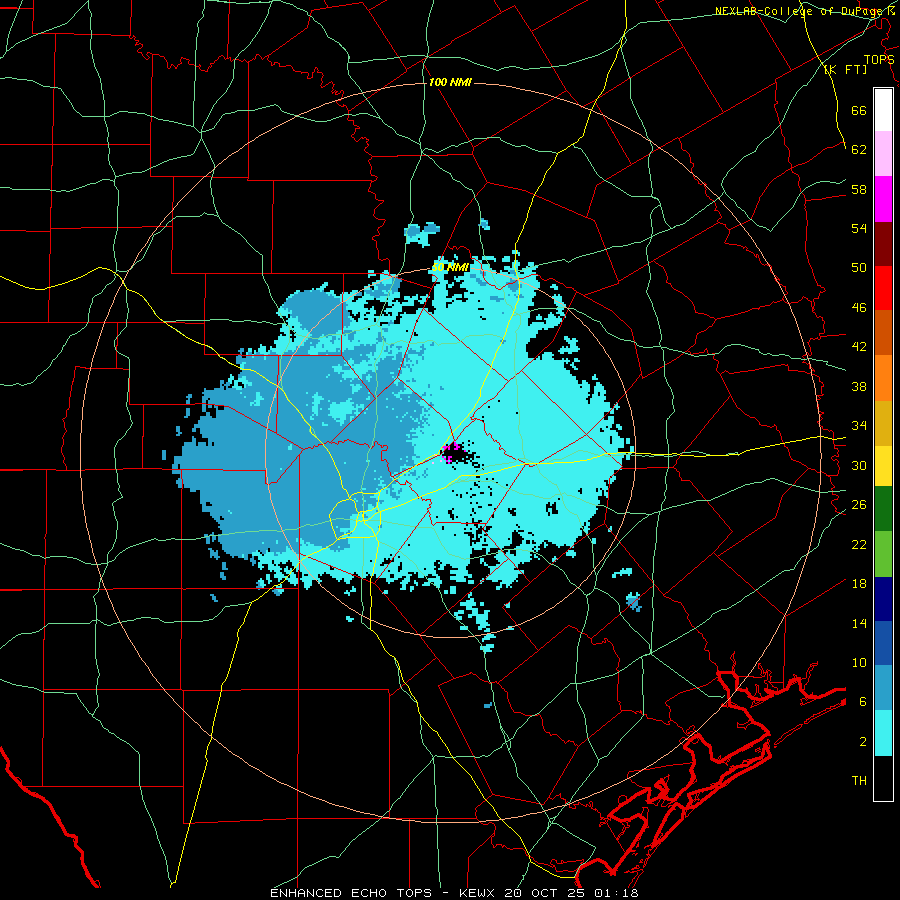Click the TOPS legend title

pos(879,59)
